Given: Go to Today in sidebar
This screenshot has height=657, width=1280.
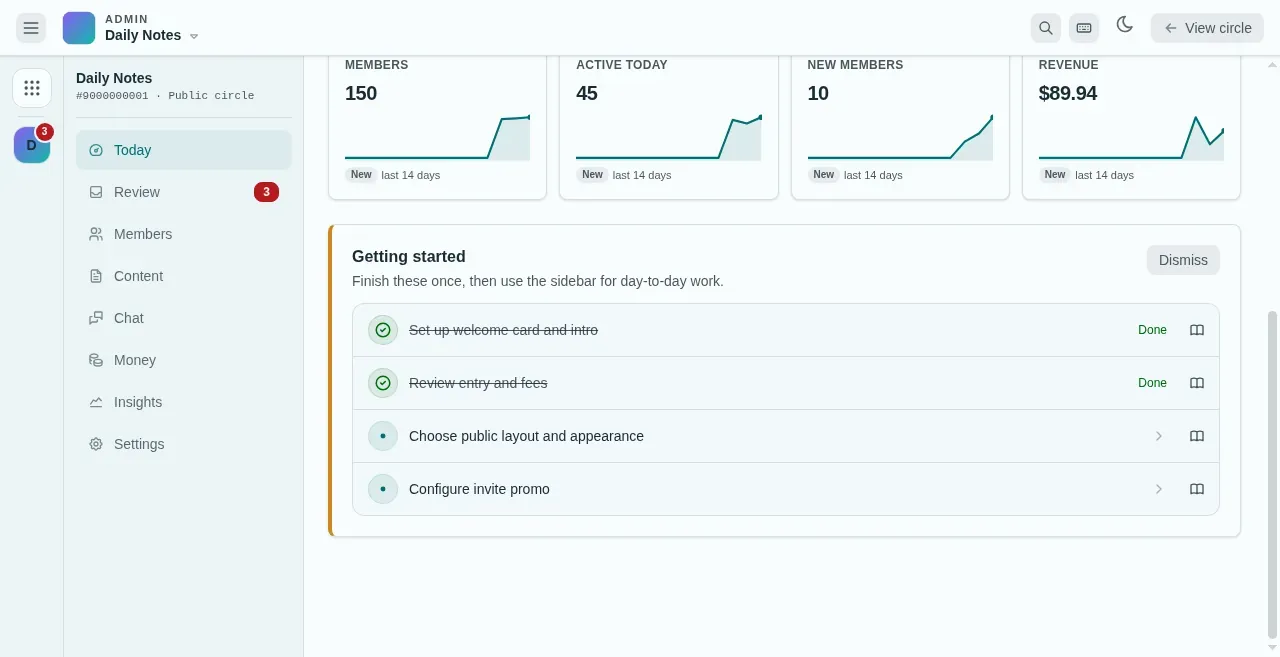Looking at the screenshot, I should 184,150.
